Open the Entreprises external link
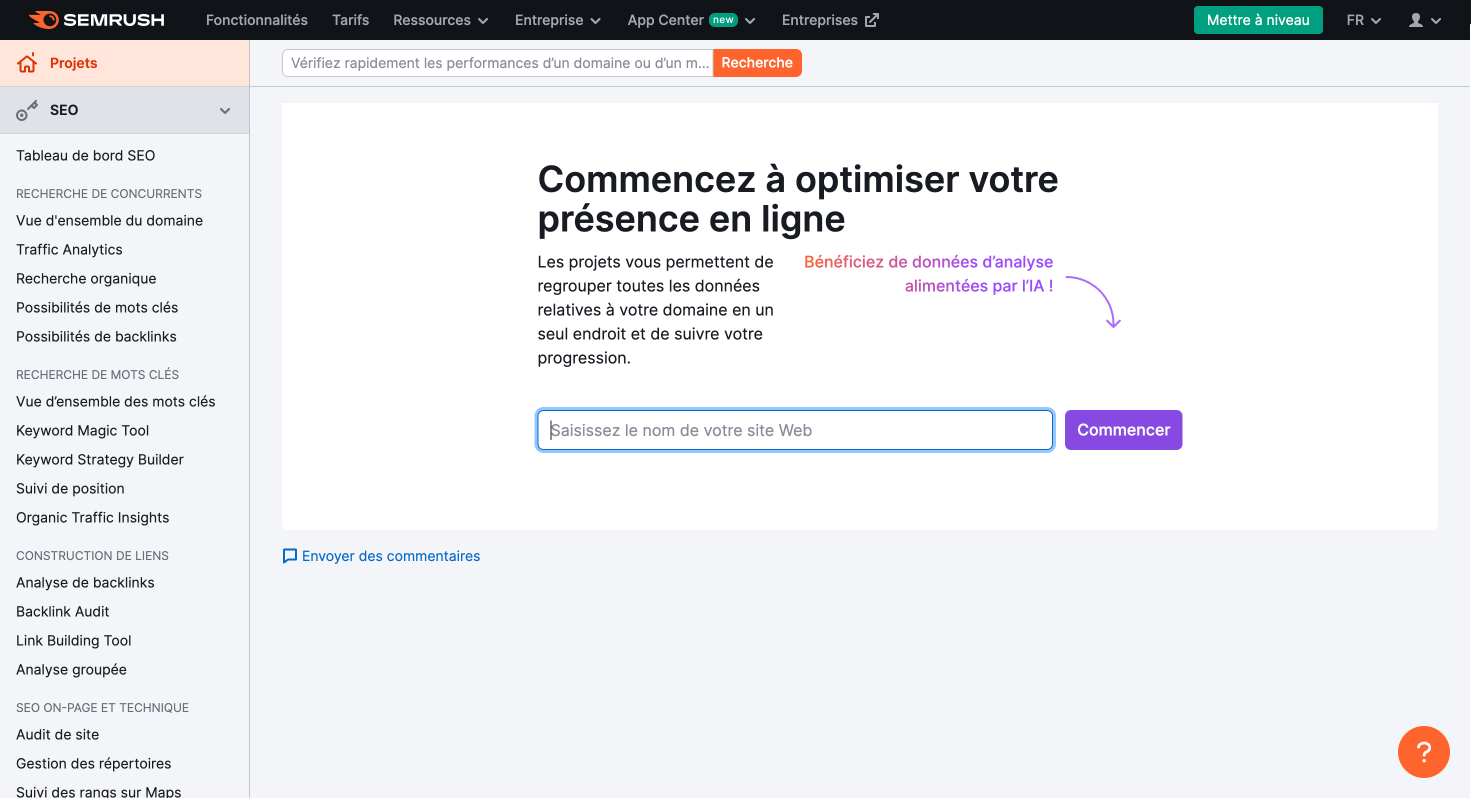Screen dimensions: 1471x812 pyautogui.click(x=830, y=20)
